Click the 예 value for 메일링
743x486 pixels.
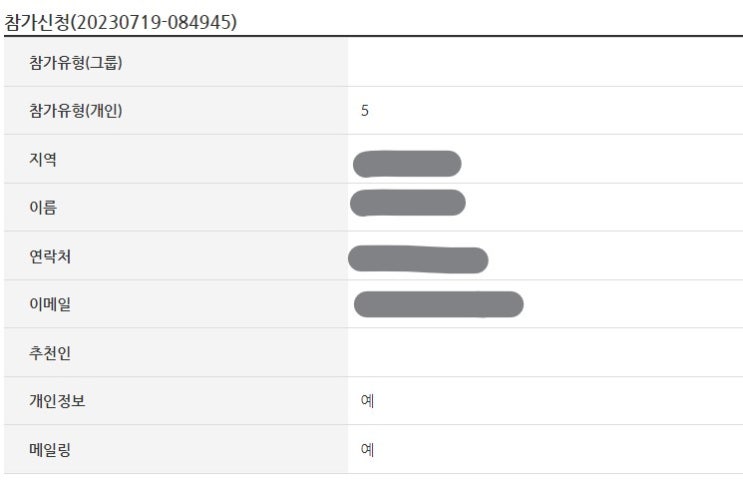[x=367, y=450]
